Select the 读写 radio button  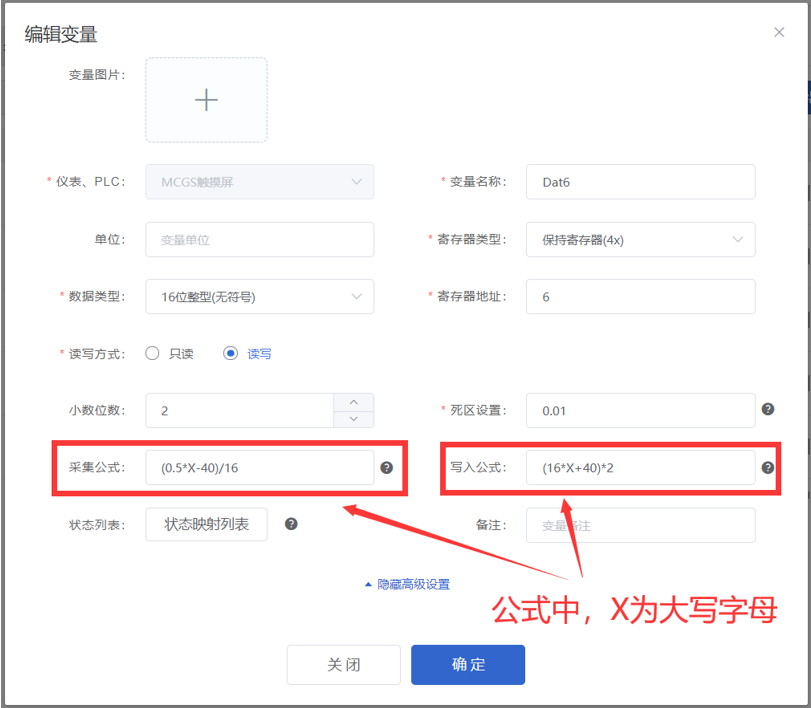[230, 353]
